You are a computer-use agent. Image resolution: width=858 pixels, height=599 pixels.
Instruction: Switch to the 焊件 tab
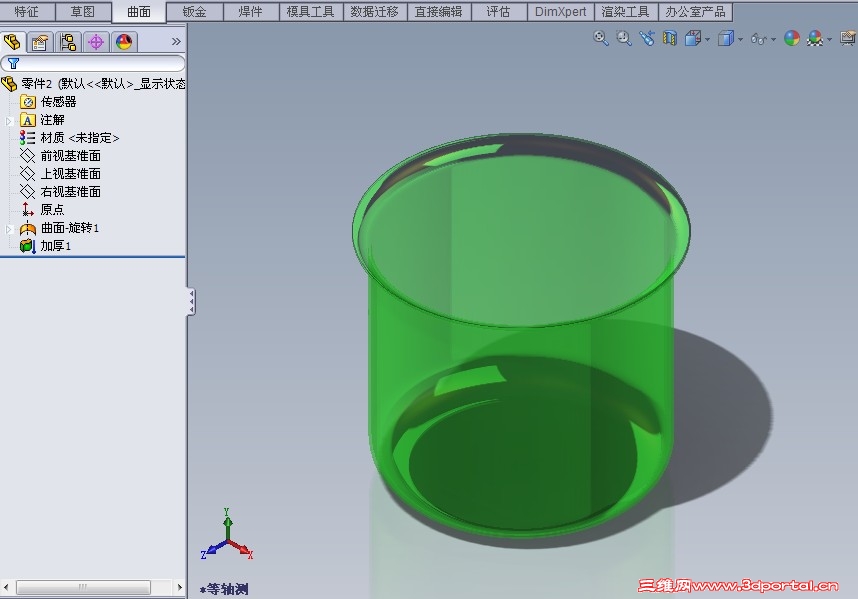[251, 11]
